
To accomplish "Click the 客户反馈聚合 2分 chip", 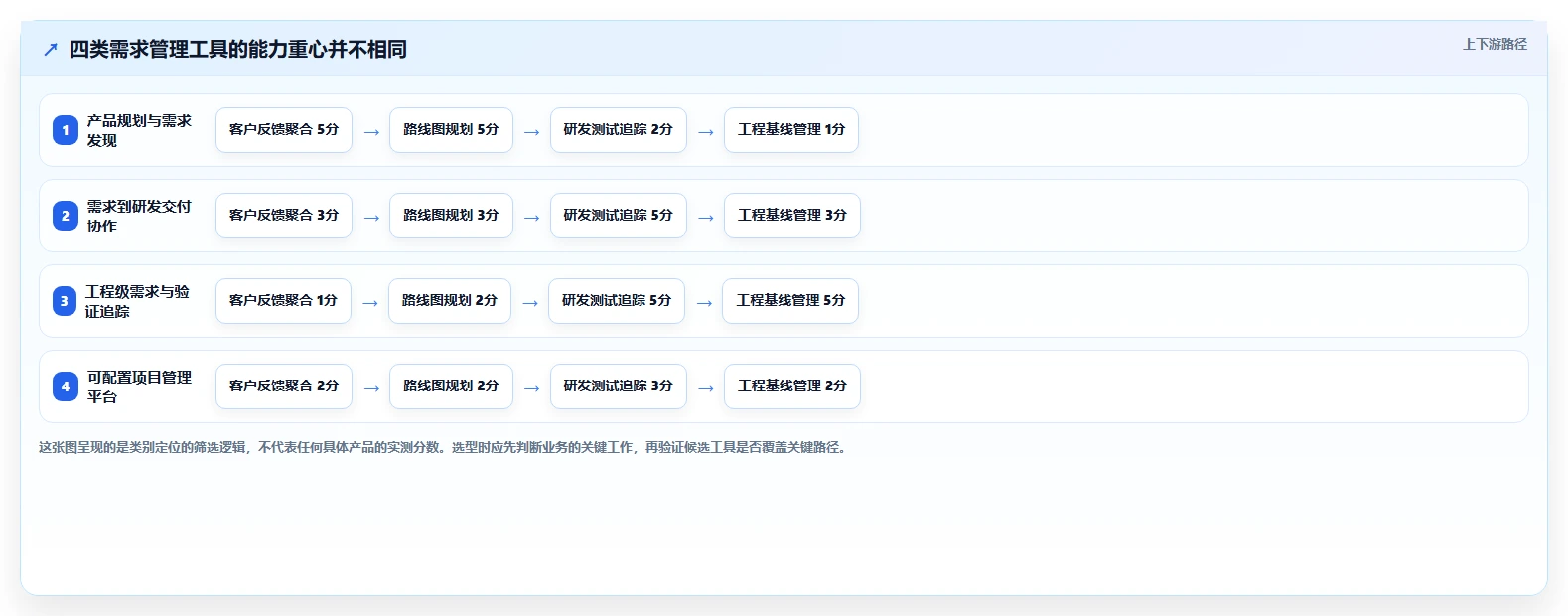I will click(x=284, y=386).
